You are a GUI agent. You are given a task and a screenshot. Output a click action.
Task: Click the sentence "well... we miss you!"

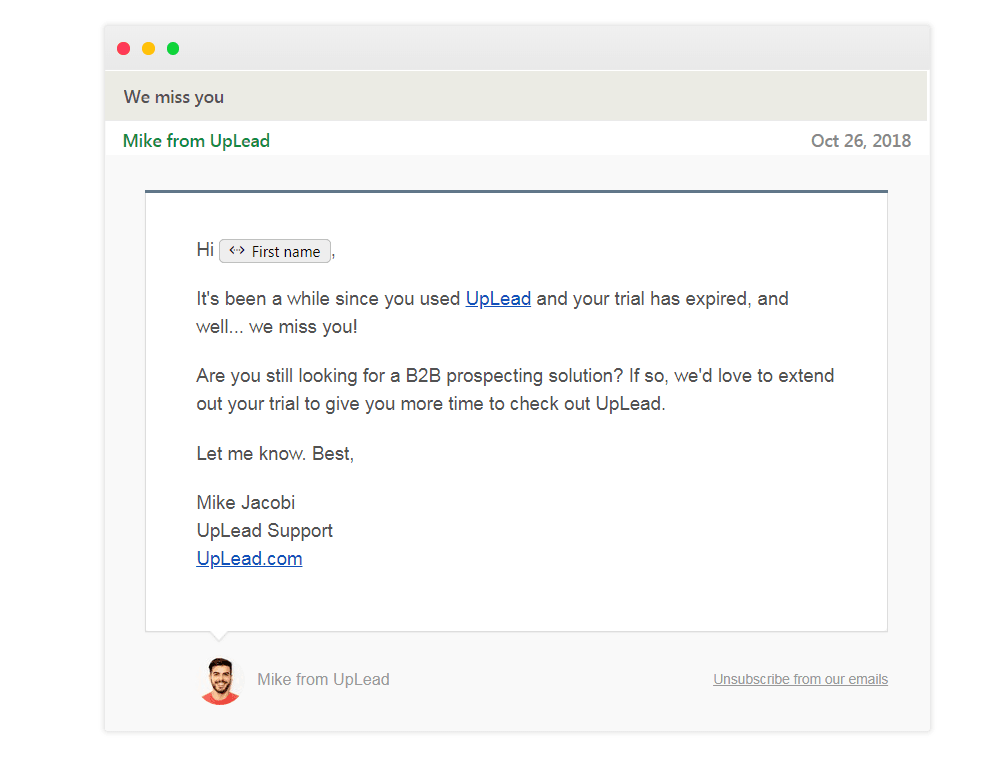277,327
